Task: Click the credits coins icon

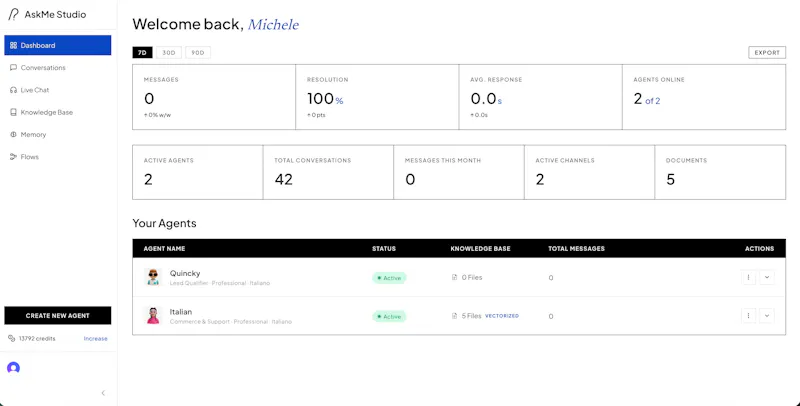Action: coord(12,338)
